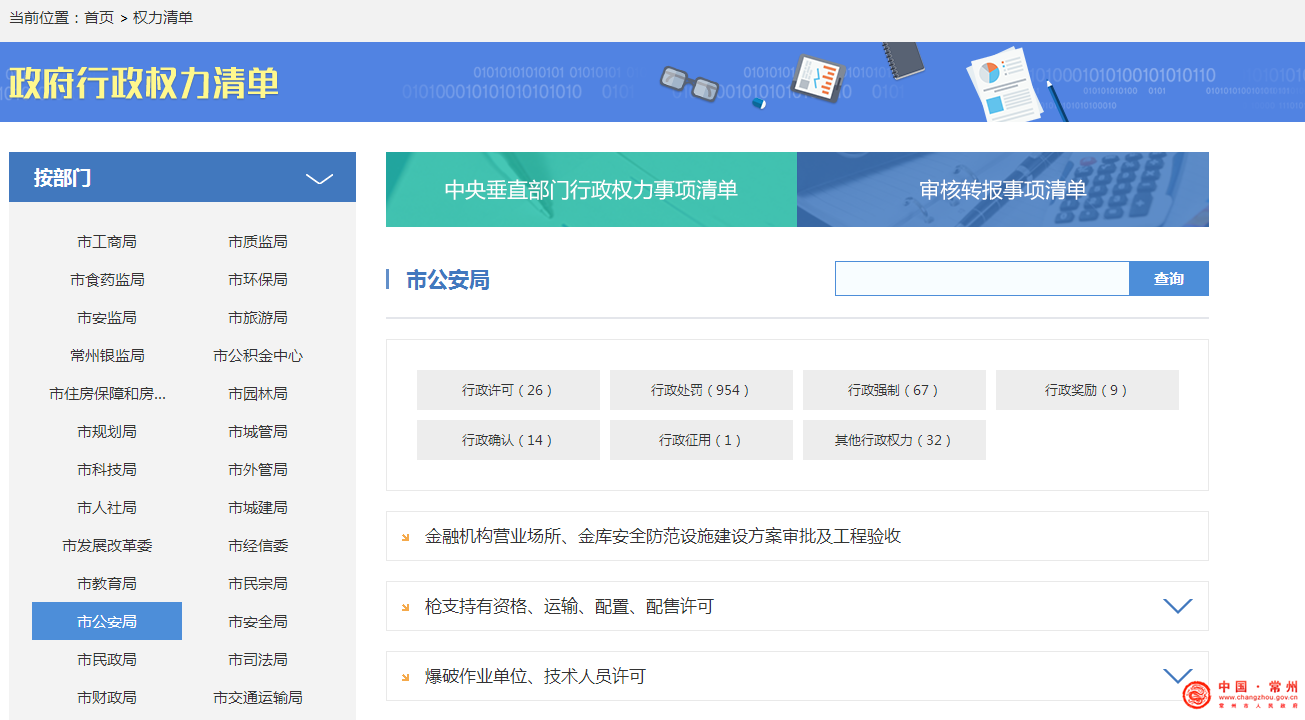
Task: Expand the 爆破作业单位、技术人员许可 entry chevron
Action: point(1177,675)
